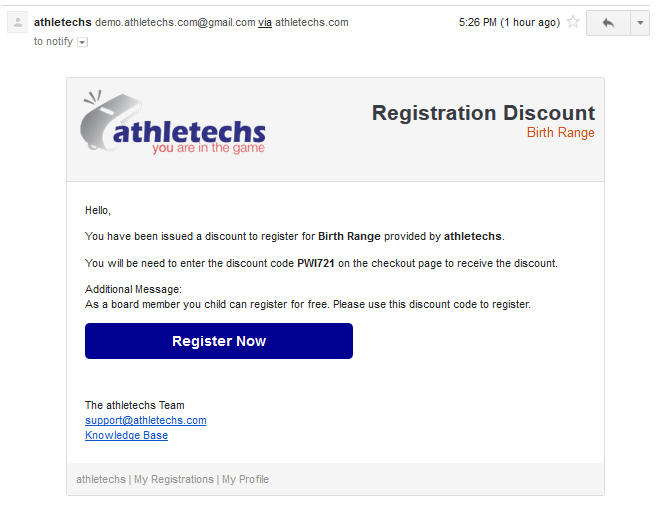Star this email message

coord(573,22)
